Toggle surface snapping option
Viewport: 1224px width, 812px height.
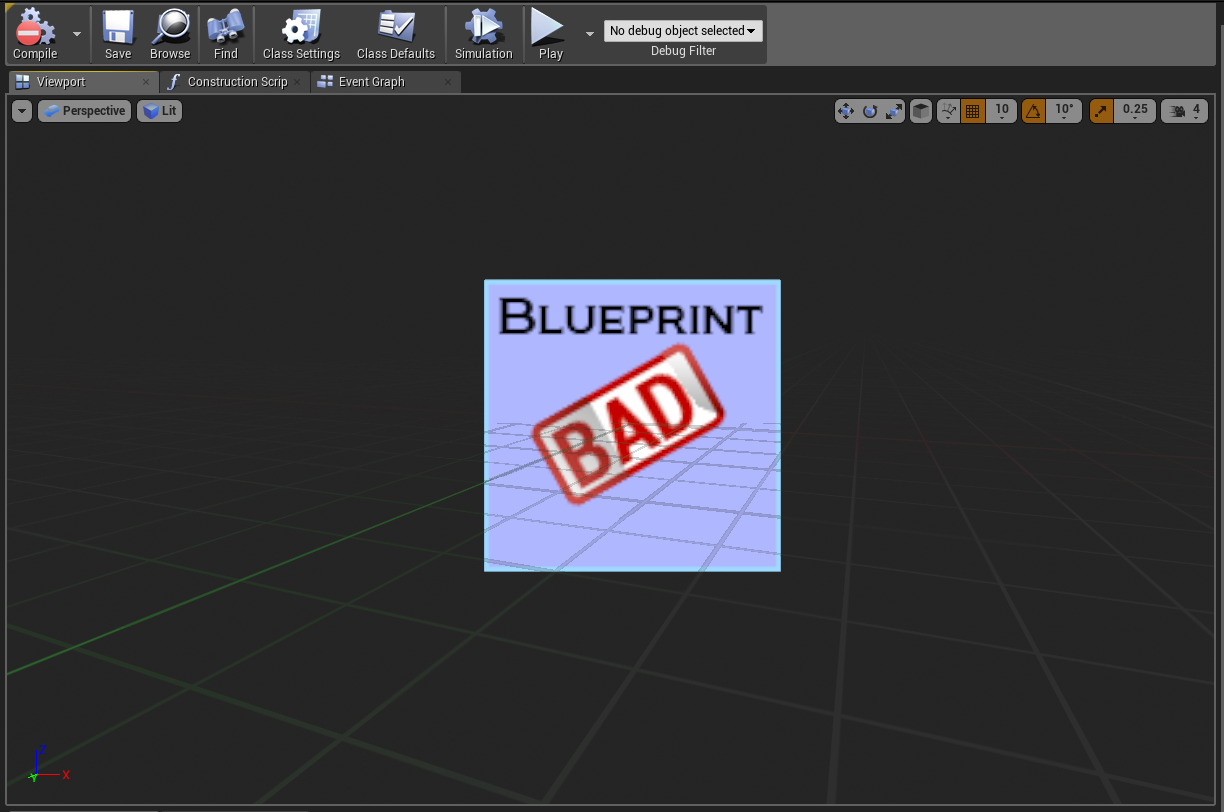pos(949,111)
